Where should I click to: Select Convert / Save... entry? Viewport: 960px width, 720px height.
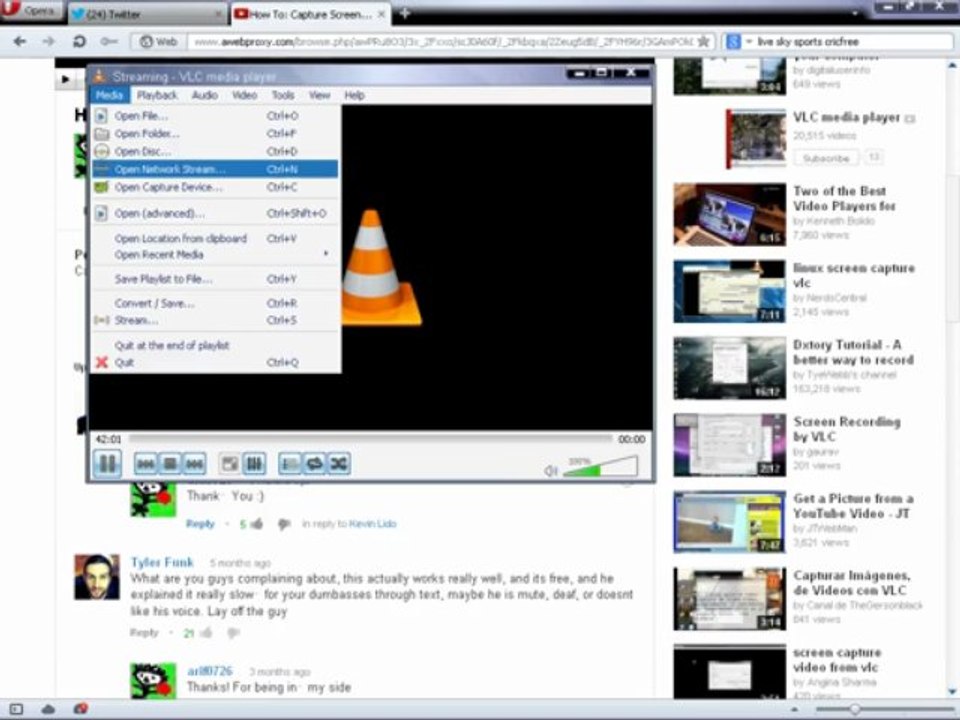pos(215,303)
